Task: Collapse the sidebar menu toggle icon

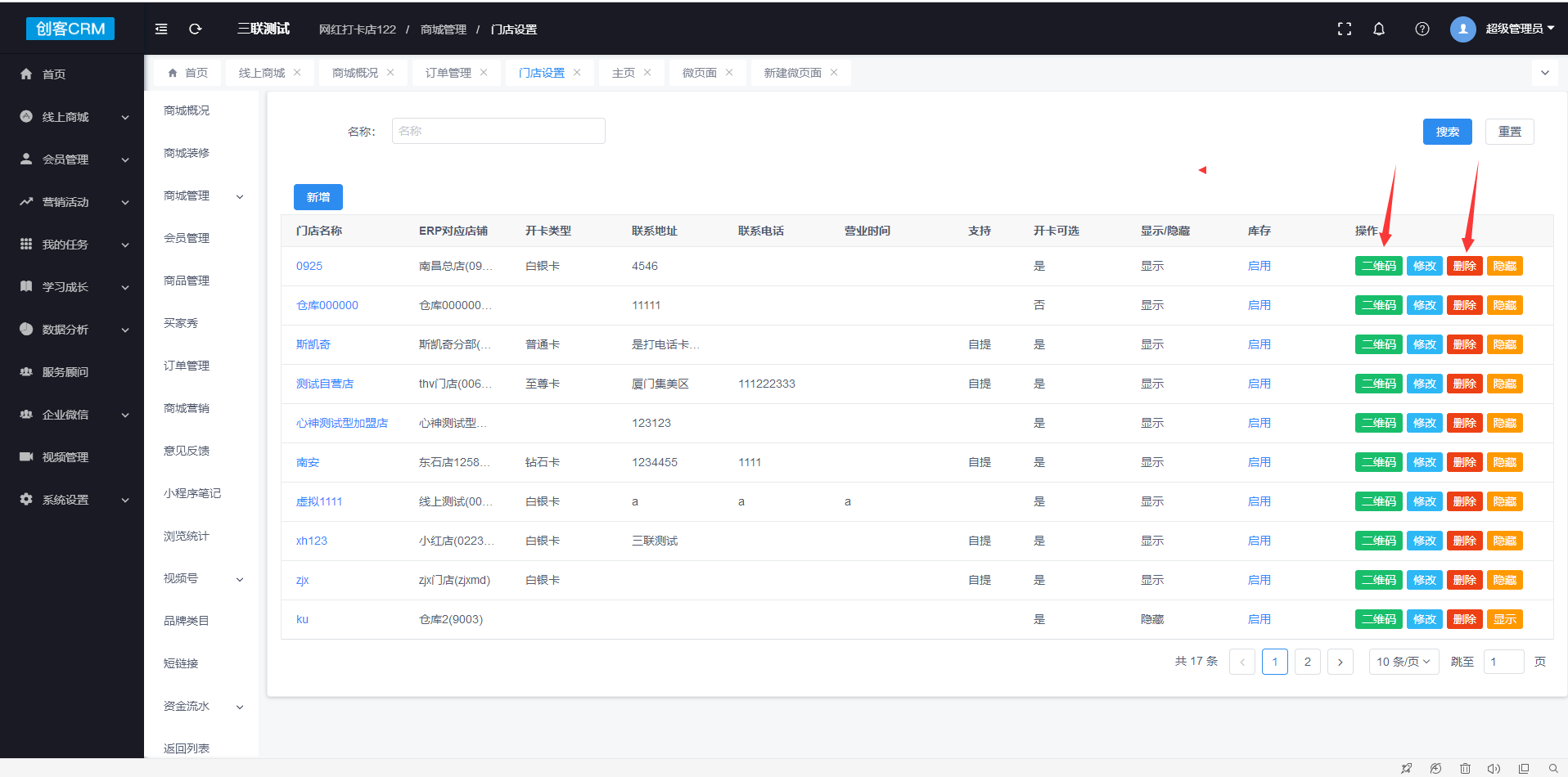Action: [161, 29]
